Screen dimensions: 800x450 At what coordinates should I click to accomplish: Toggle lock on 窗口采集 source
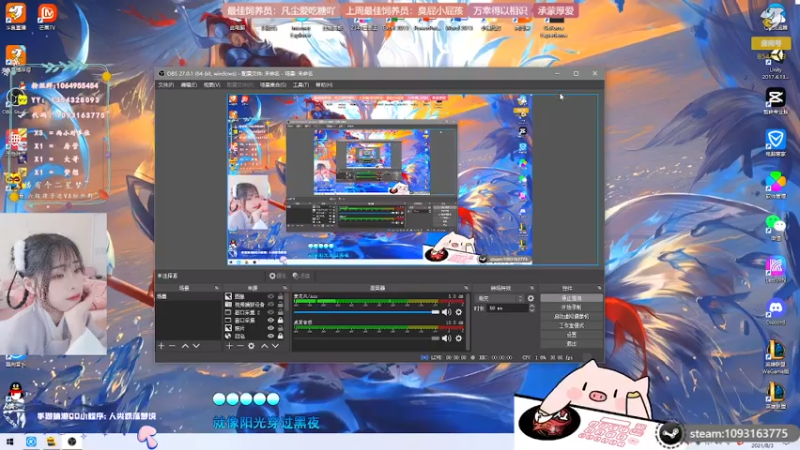click(x=280, y=320)
